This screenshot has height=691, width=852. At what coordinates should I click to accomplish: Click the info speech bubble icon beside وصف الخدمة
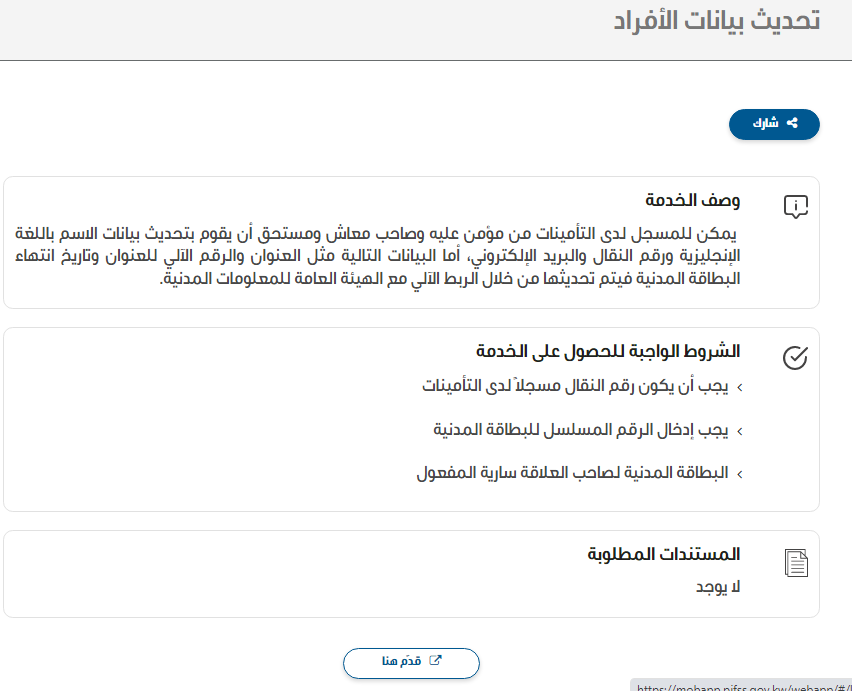coord(795,207)
